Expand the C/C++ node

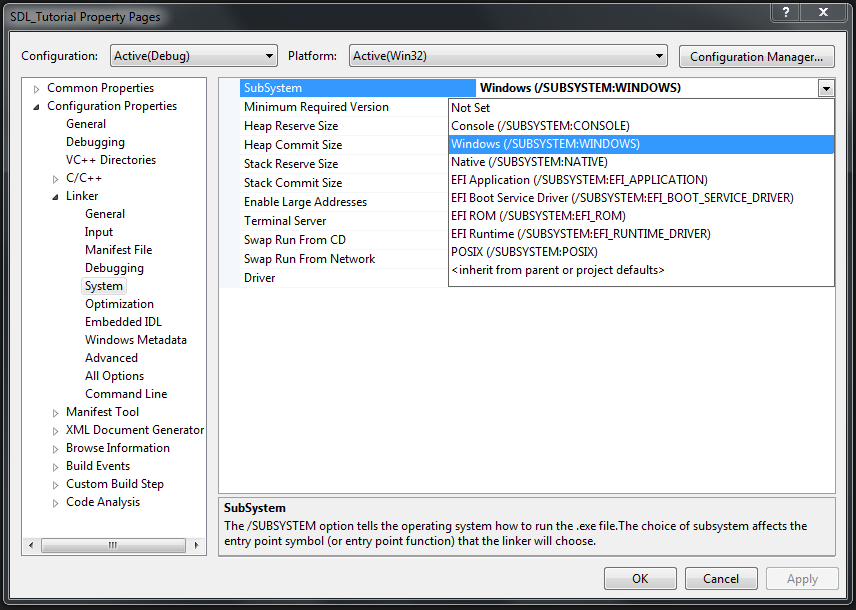[55, 179]
